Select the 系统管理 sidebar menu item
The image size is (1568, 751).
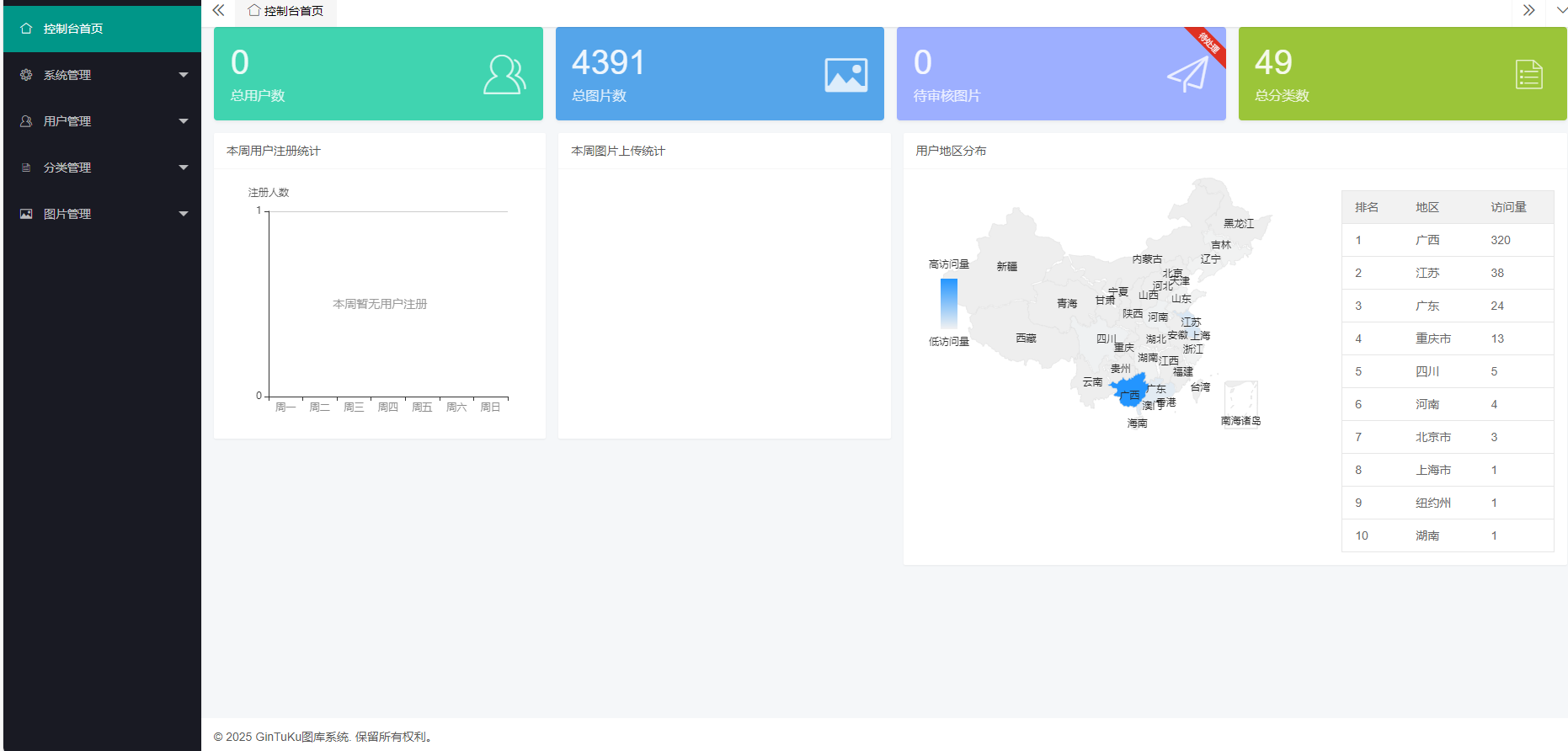click(x=102, y=75)
